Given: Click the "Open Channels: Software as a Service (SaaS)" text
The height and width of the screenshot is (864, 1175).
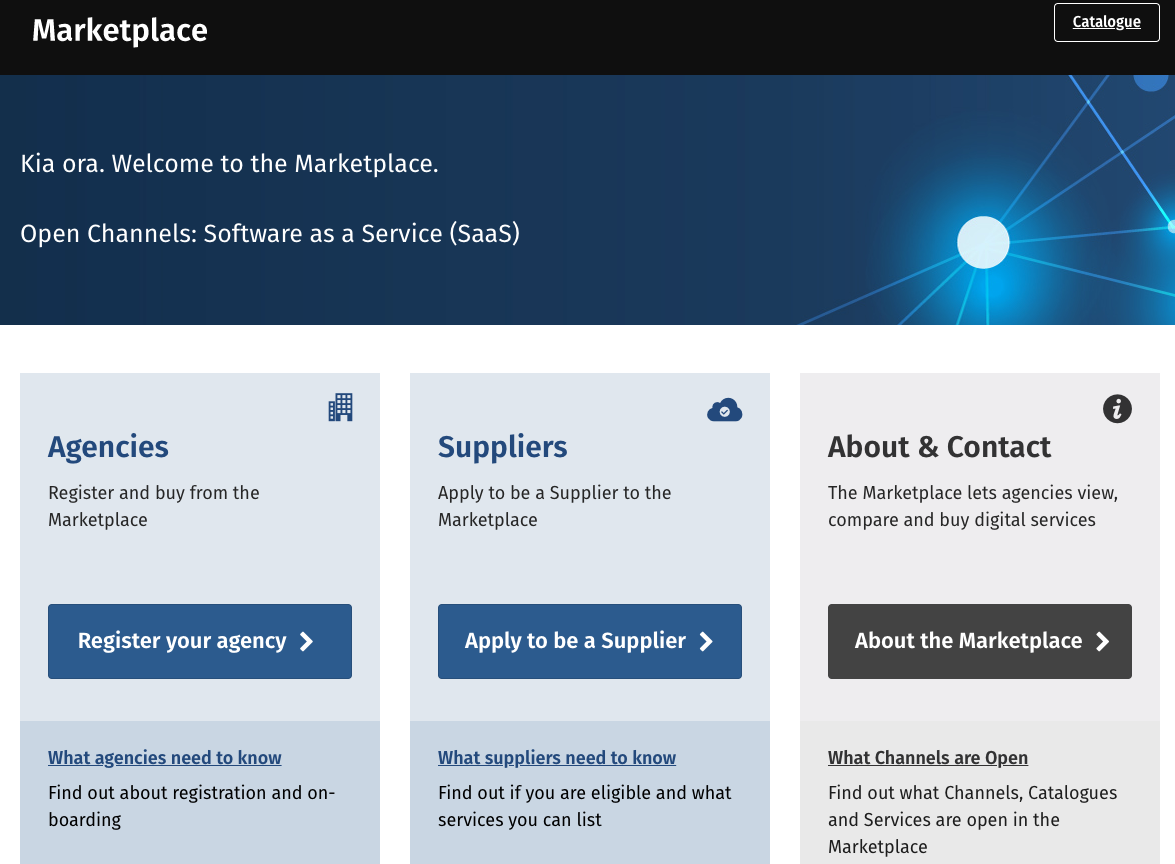Looking at the screenshot, I should [270, 234].
